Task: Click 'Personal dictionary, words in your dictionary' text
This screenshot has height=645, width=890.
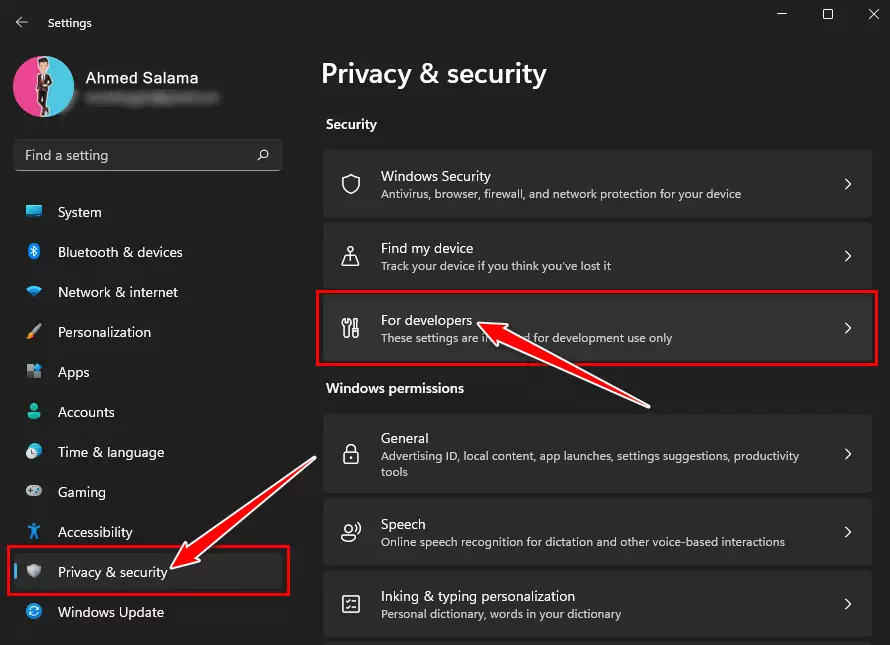Action: pos(501,614)
